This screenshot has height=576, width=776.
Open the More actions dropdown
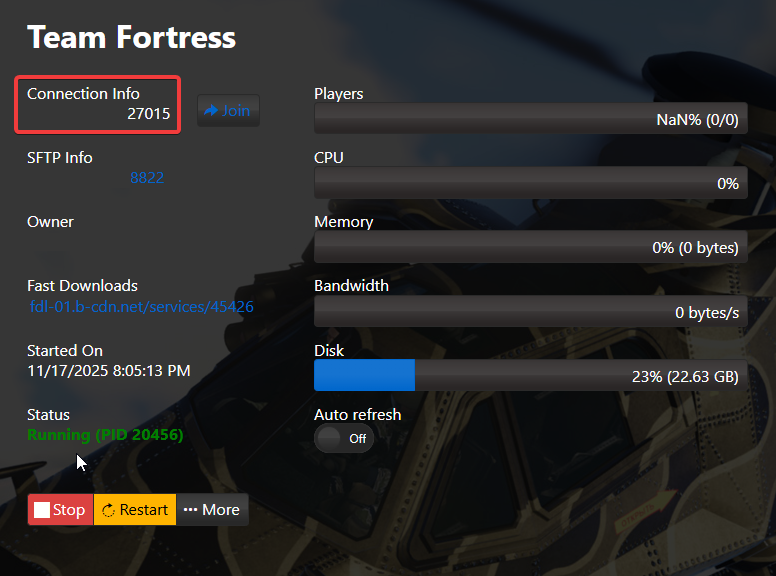click(x=212, y=510)
